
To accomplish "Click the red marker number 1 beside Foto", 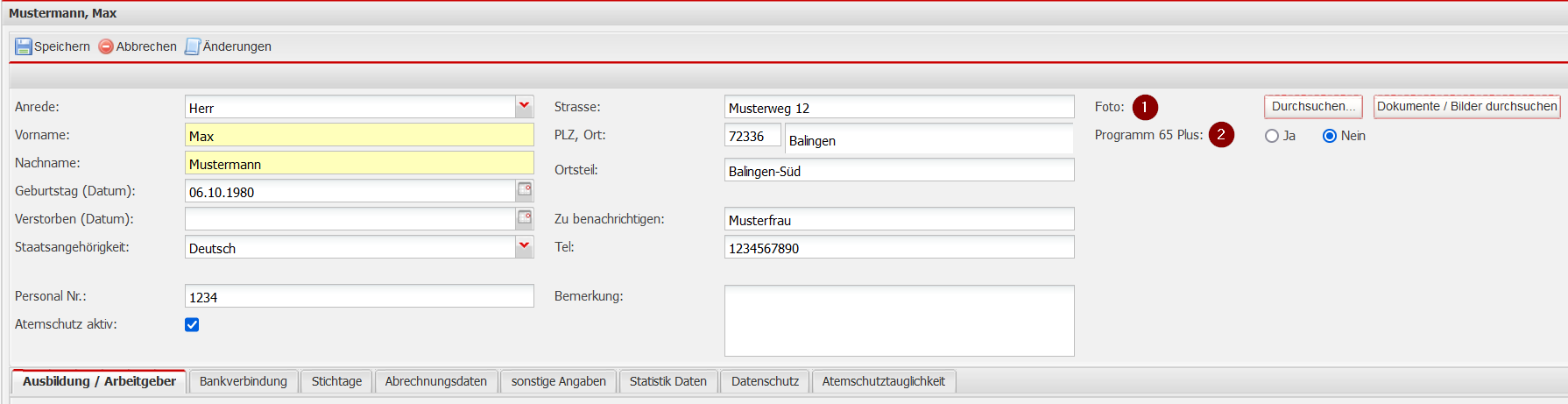I will [x=1144, y=107].
